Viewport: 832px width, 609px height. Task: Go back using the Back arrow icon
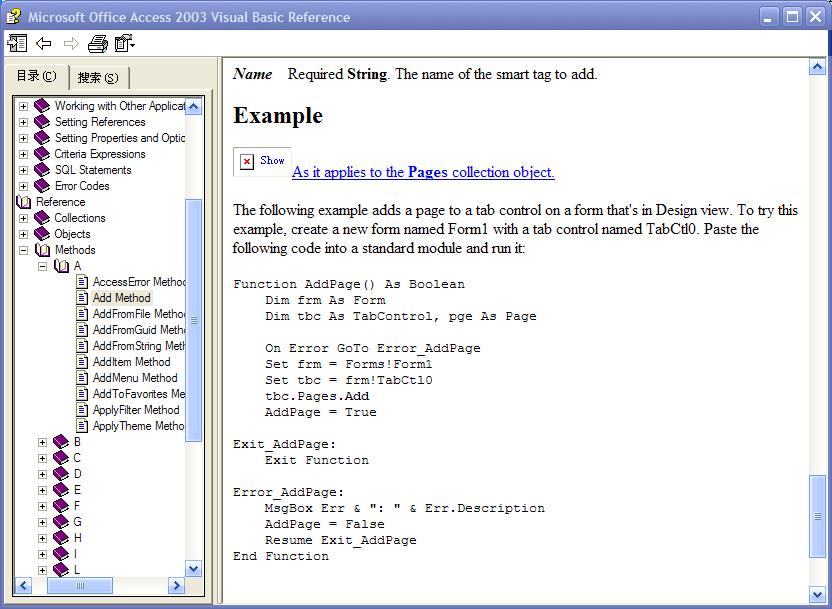pos(44,43)
